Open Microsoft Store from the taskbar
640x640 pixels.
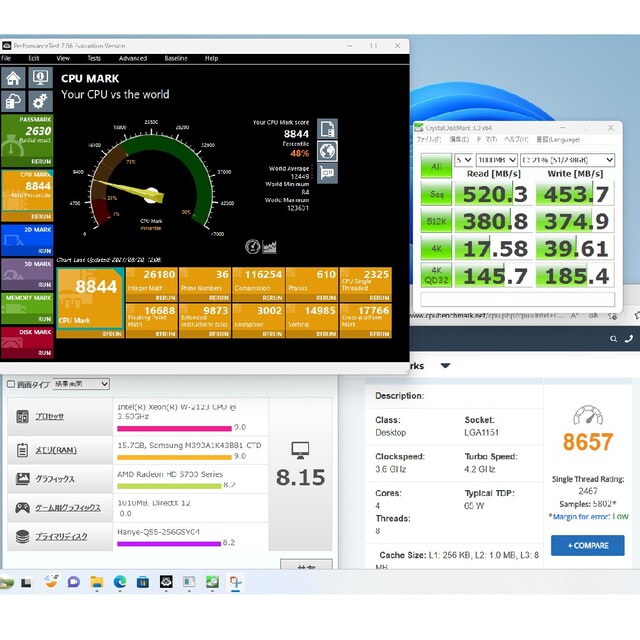142,582
